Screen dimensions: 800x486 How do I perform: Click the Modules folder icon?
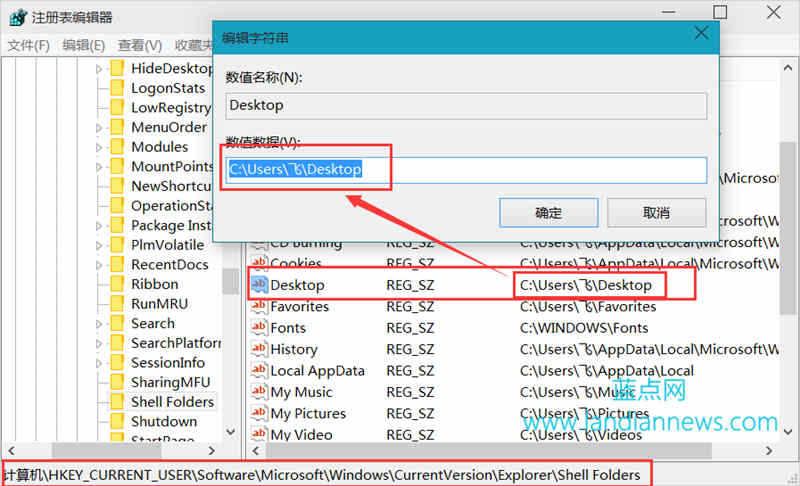click(117, 146)
